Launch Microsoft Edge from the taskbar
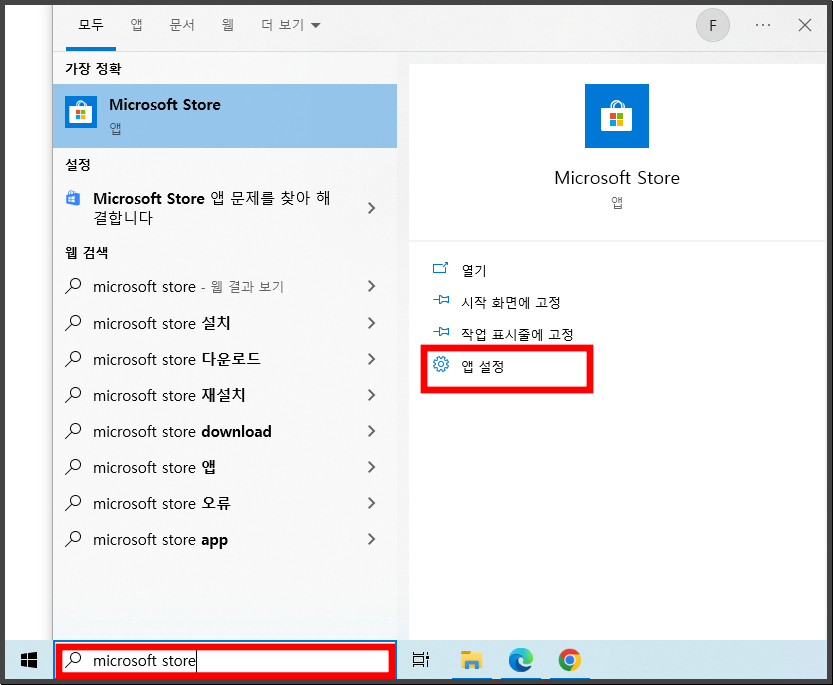The width and height of the screenshot is (833, 685). pos(521,660)
